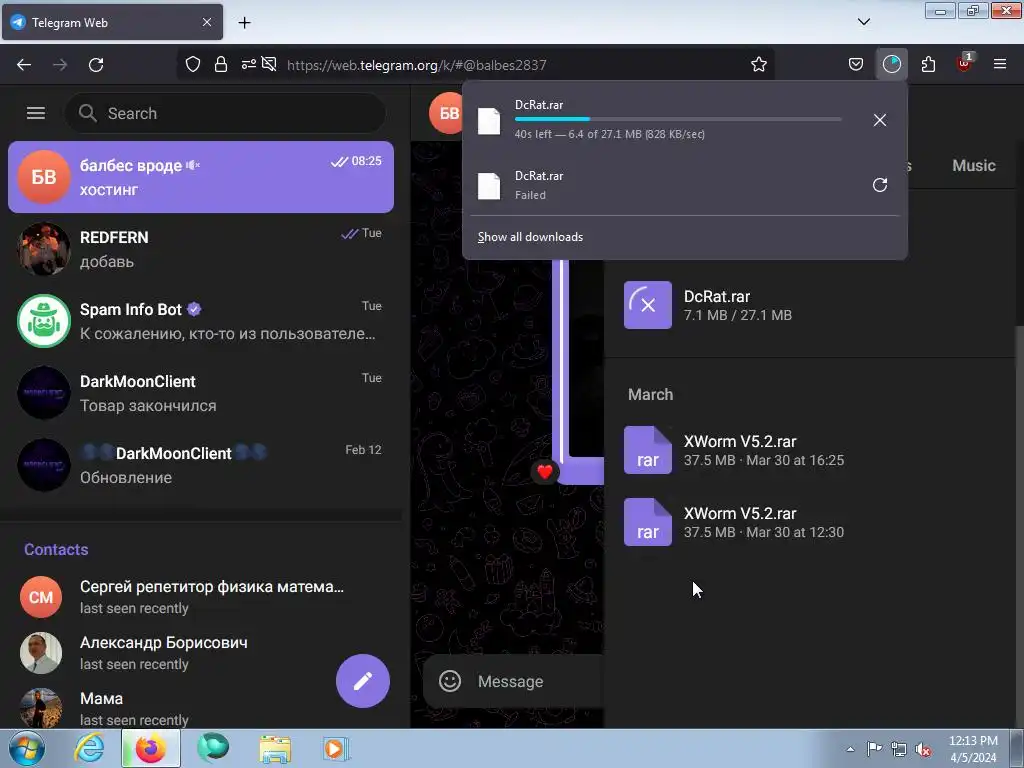Image resolution: width=1024 pixels, height=768 pixels.
Task: Click the muted volume tray icon
Action: [923, 749]
